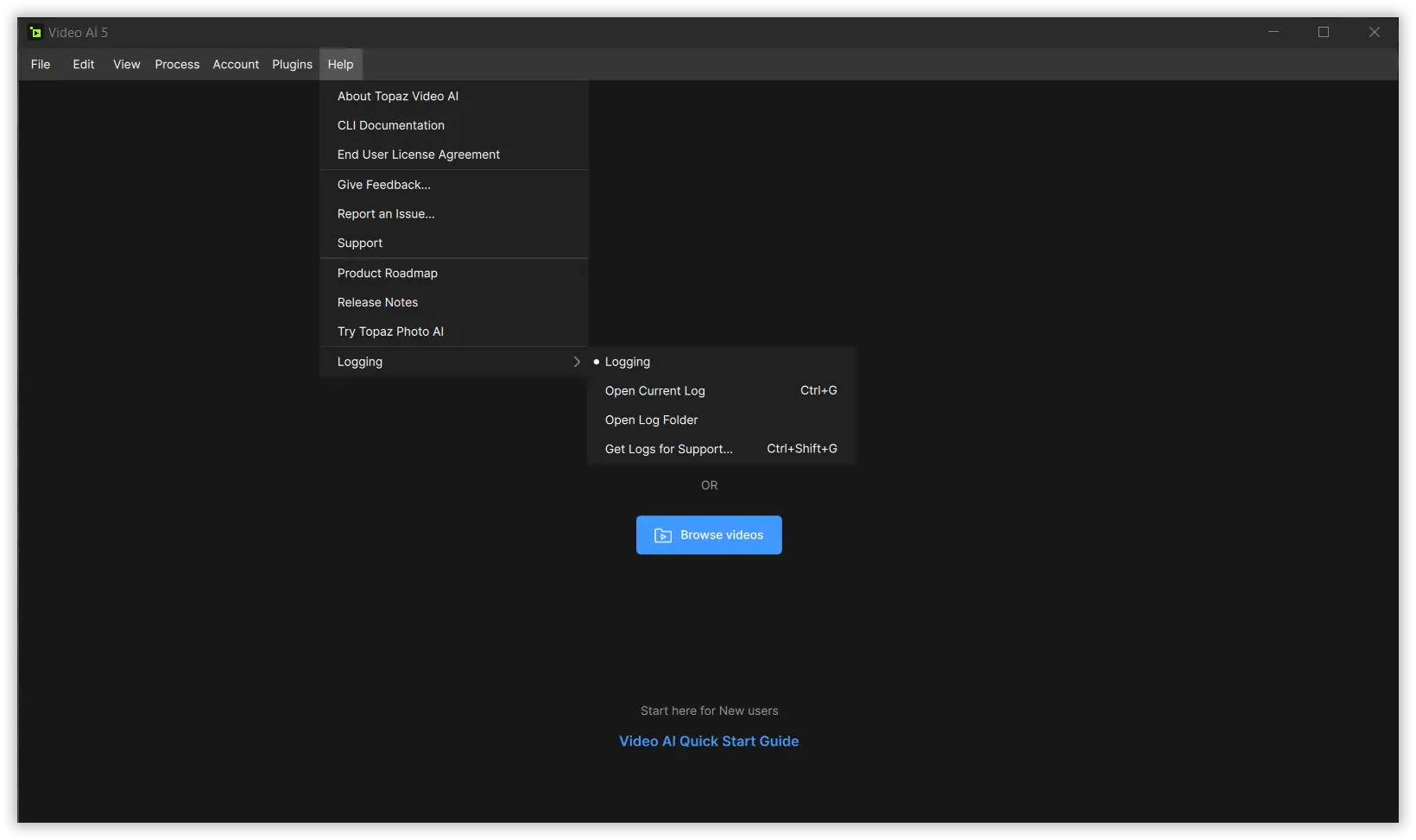Select About Topaz Video AI
The width and height of the screenshot is (1416, 840).
(454, 96)
